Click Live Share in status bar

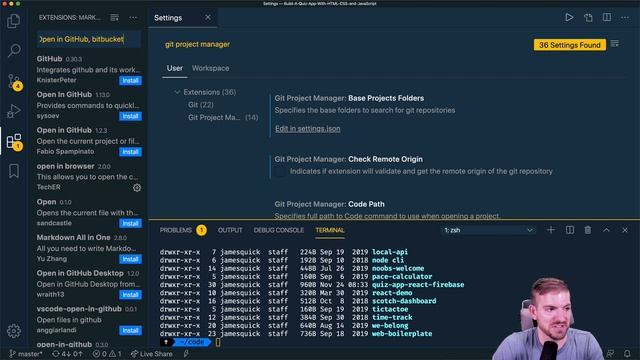click(x=151, y=354)
